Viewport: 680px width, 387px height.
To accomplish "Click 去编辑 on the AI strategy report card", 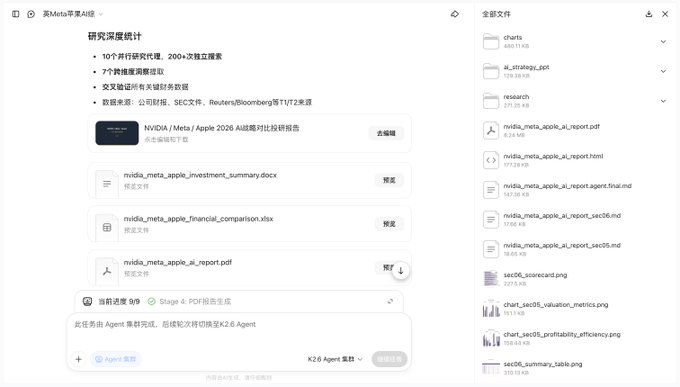I will (x=386, y=133).
